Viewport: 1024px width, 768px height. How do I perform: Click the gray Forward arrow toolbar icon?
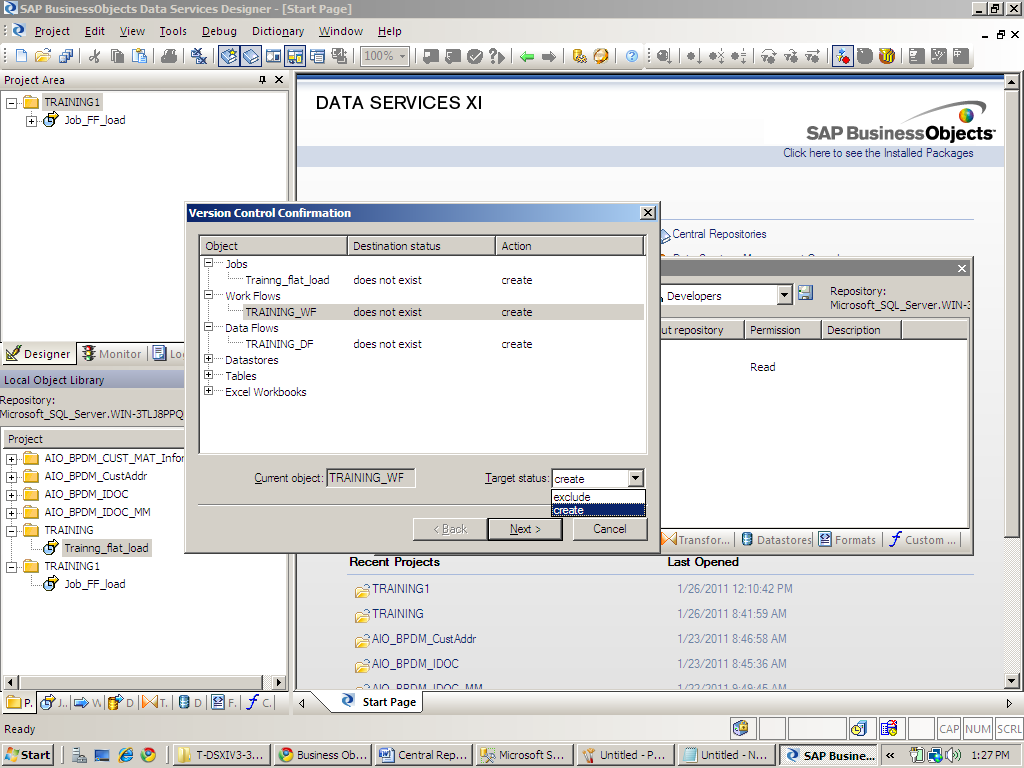549,56
